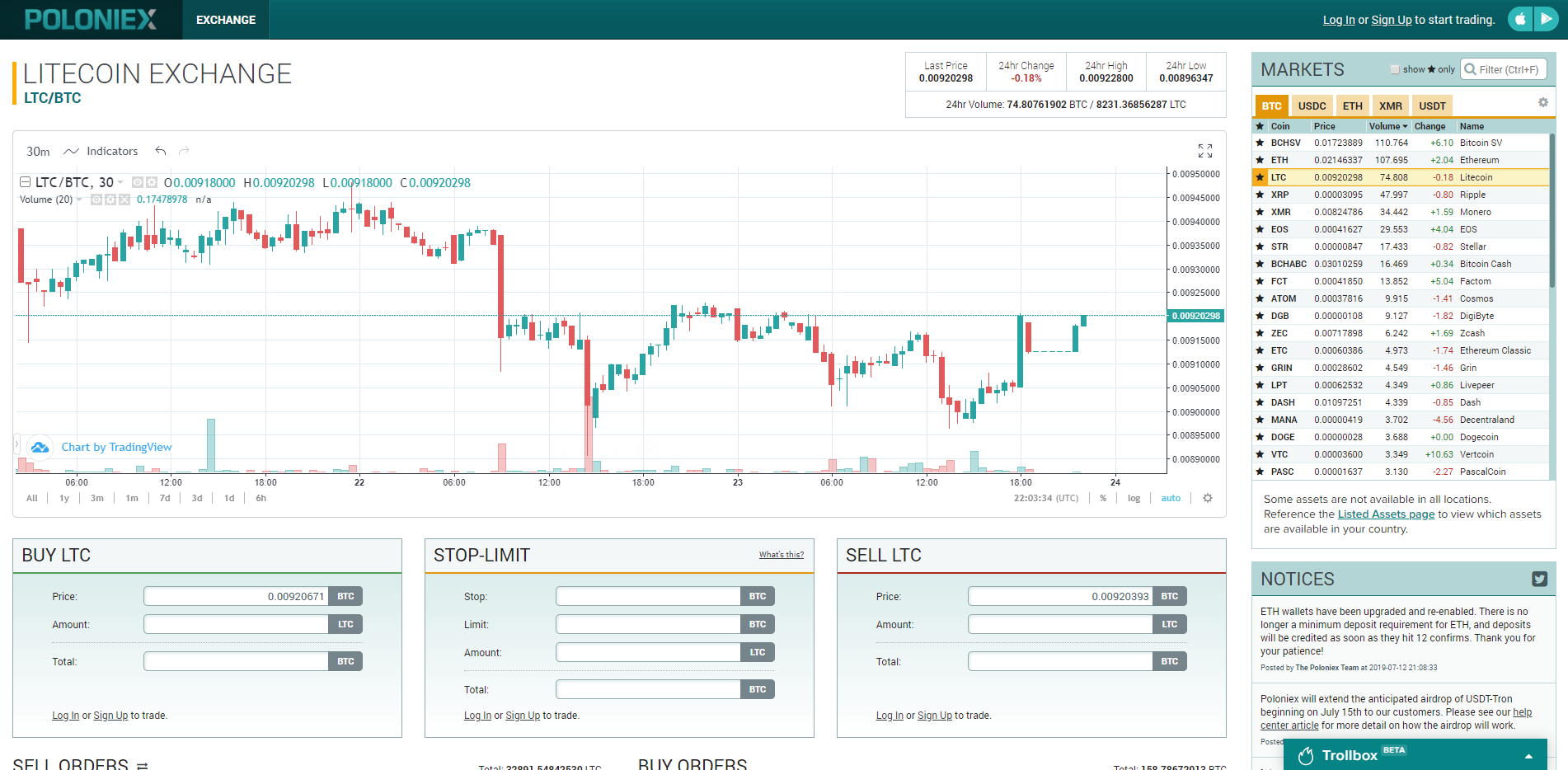The width and height of the screenshot is (1568, 770).
Task: Click the Twitter icon in Notices
Action: pyautogui.click(x=1540, y=579)
